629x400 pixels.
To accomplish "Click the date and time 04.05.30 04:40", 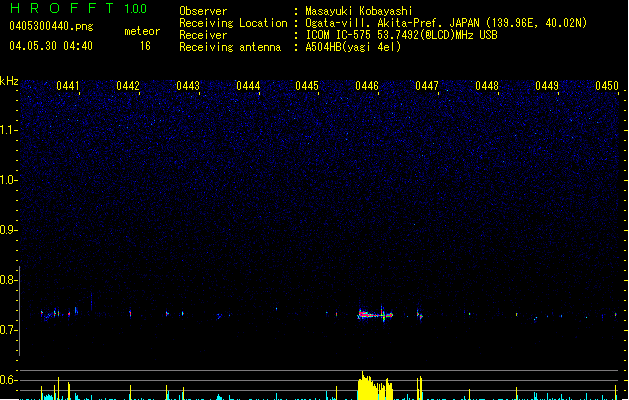I will tap(51, 46).
